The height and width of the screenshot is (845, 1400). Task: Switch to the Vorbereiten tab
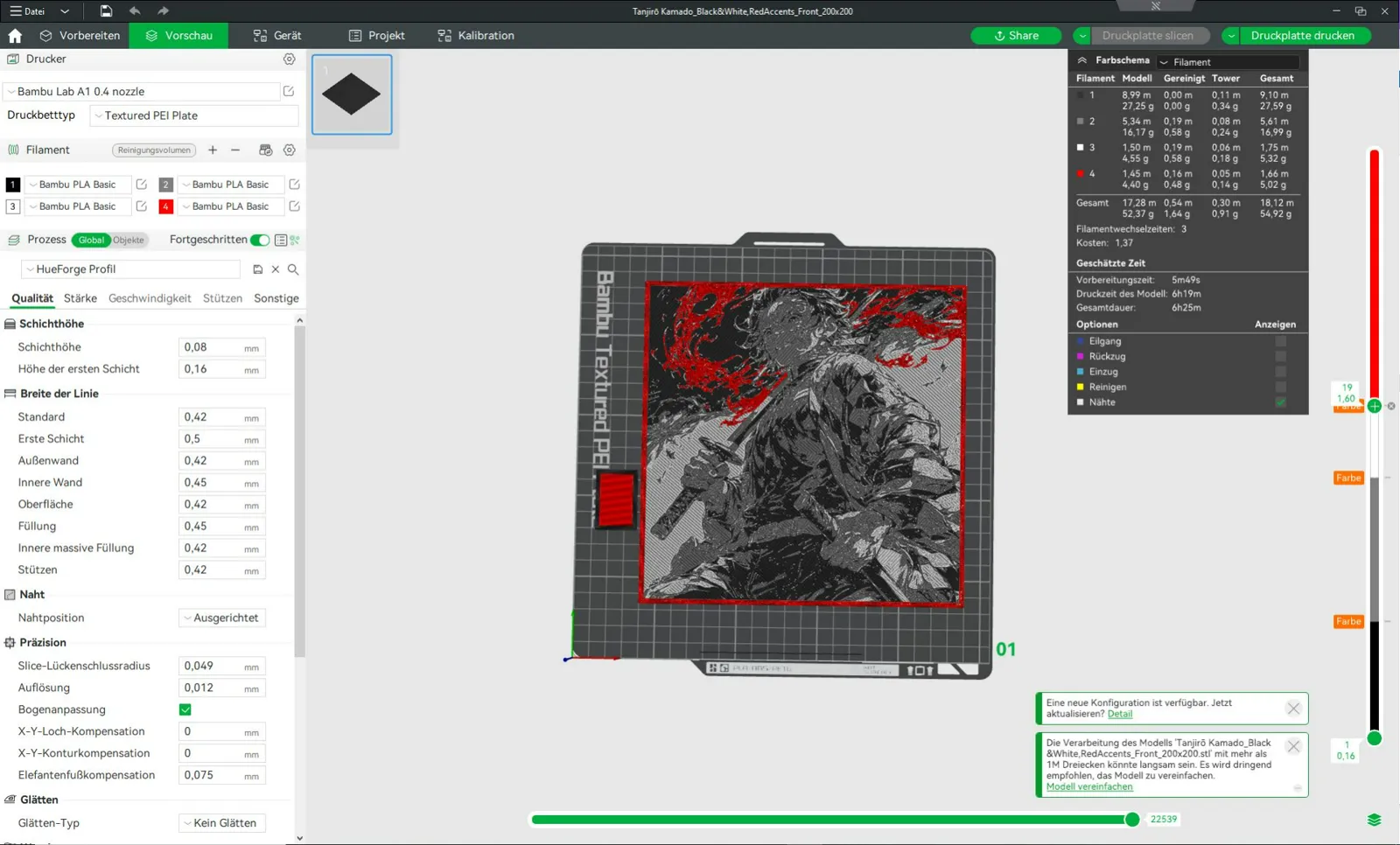(x=80, y=36)
